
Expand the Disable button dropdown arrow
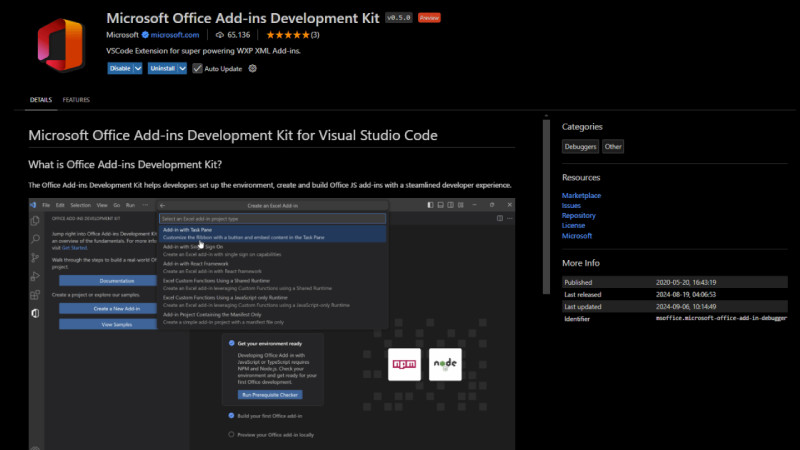pos(139,68)
